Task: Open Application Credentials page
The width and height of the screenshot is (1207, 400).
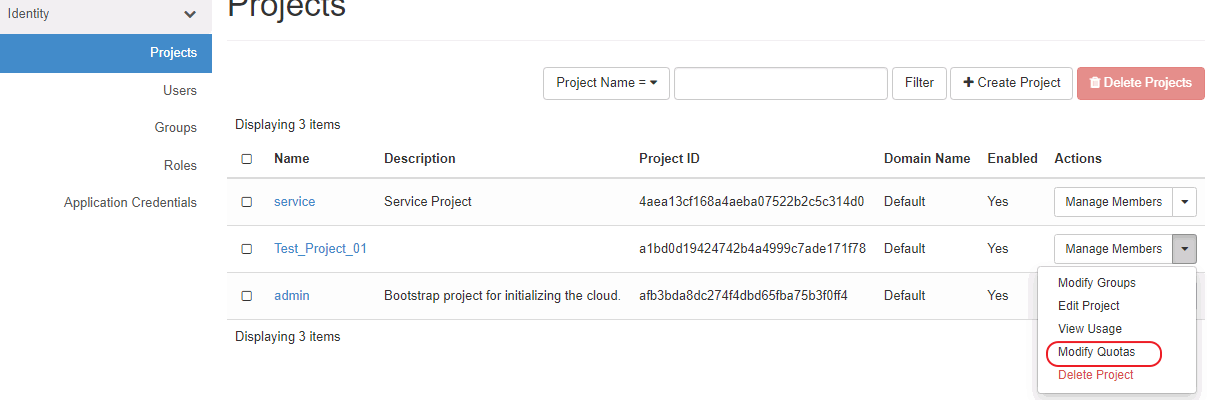Action: click(x=130, y=202)
